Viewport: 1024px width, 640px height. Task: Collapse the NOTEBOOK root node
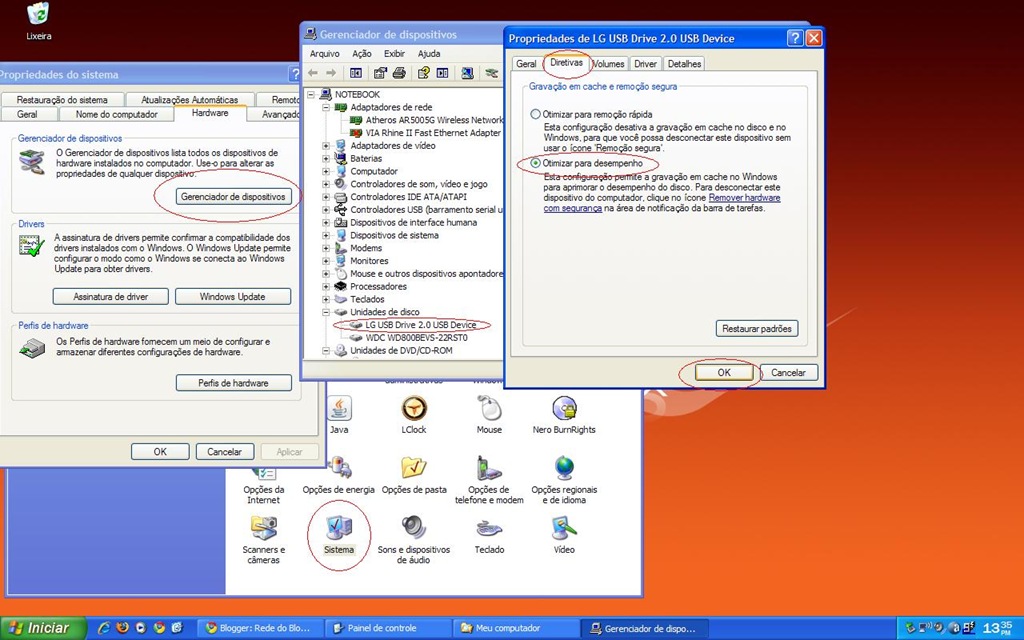312,94
